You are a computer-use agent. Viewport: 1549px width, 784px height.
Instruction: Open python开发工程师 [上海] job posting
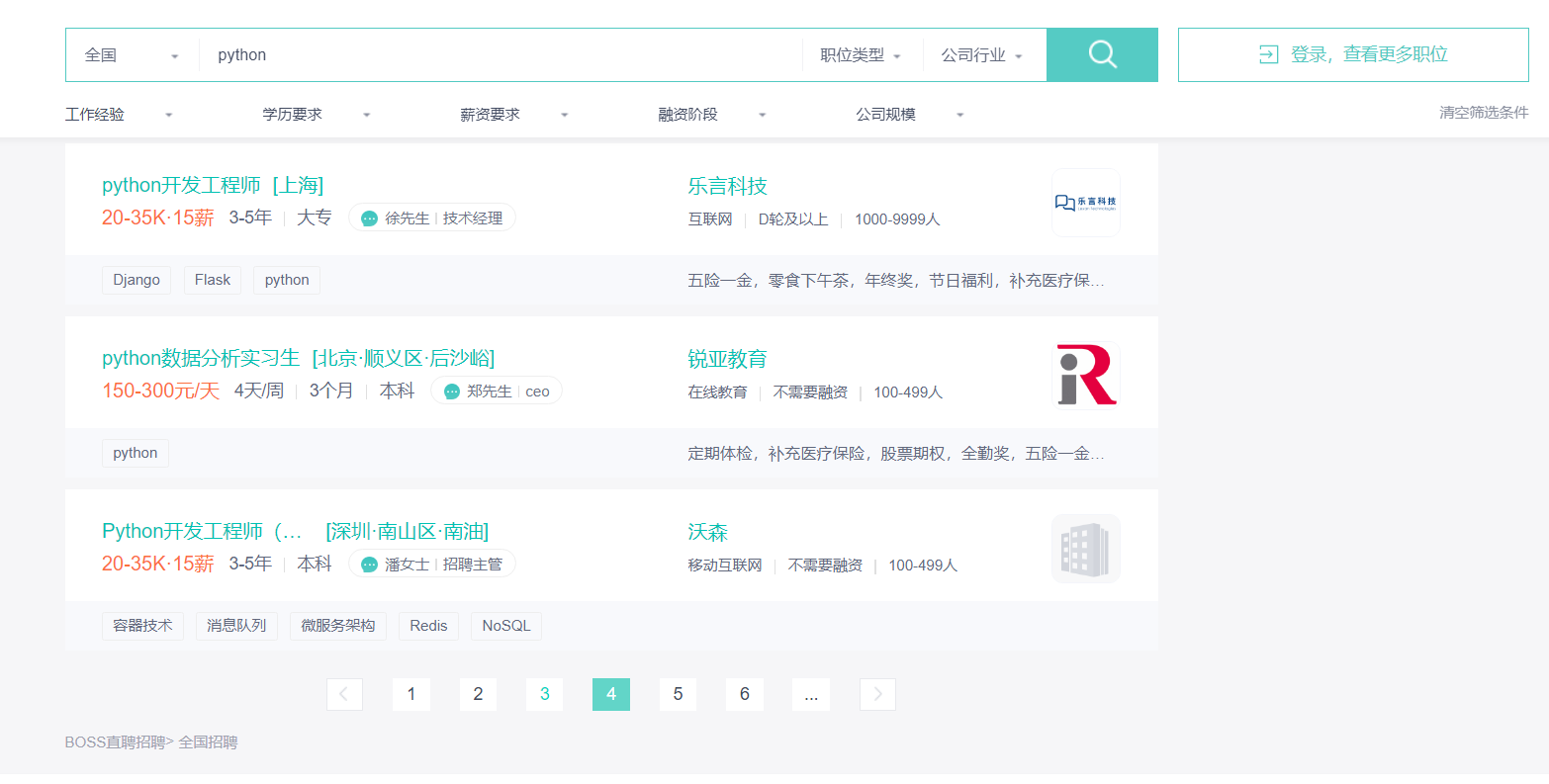(x=213, y=186)
